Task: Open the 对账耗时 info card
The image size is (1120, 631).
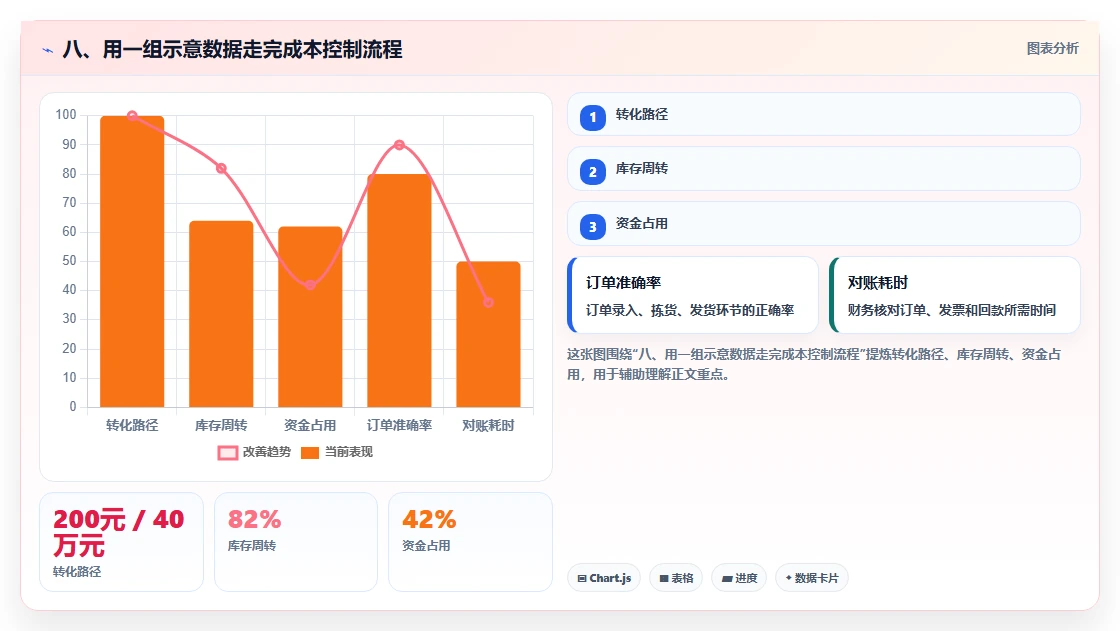Action: (x=955, y=295)
